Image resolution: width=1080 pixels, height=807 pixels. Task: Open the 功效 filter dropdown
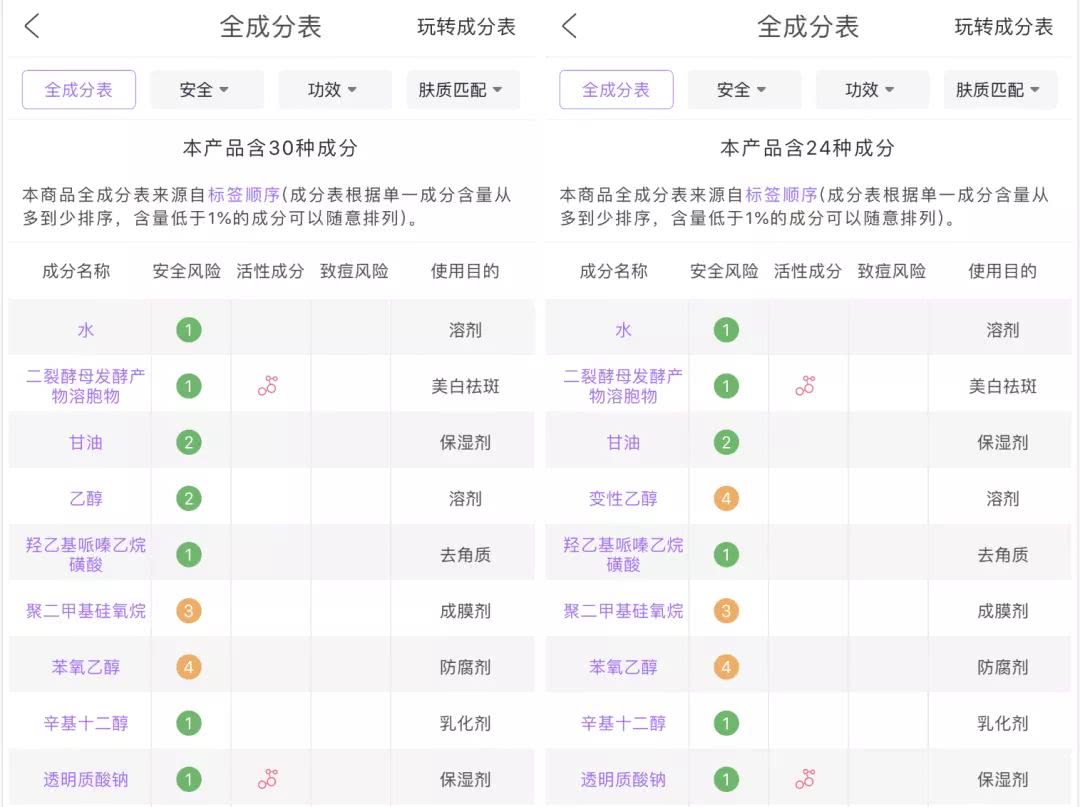point(333,89)
